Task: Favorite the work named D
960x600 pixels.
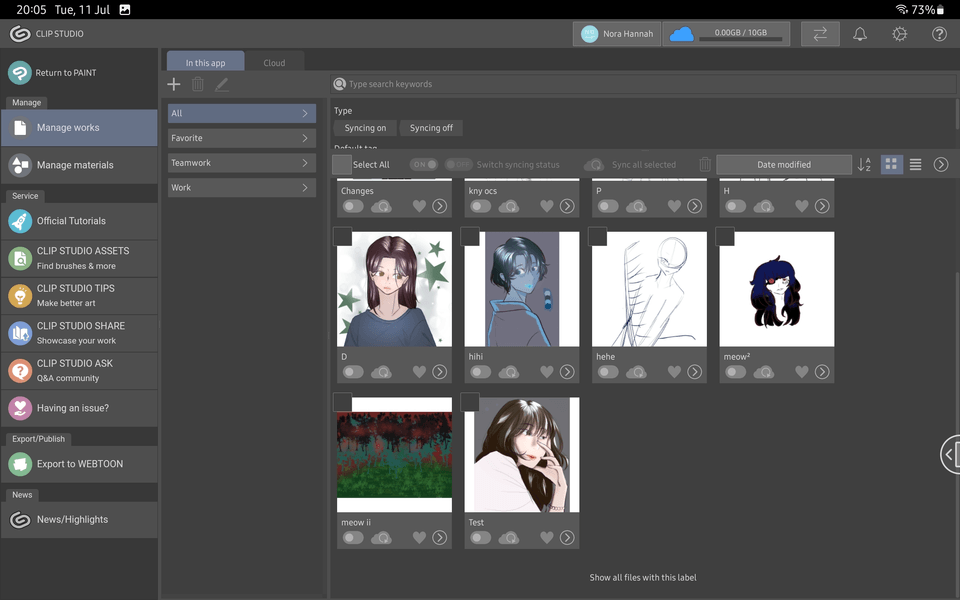Action: click(419, 372)
